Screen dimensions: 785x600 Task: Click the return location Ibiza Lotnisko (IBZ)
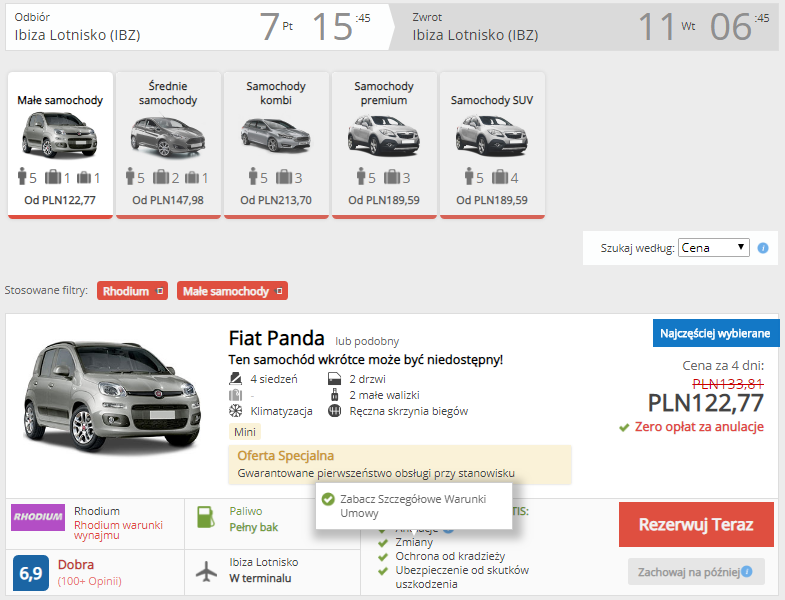point(476,35)
